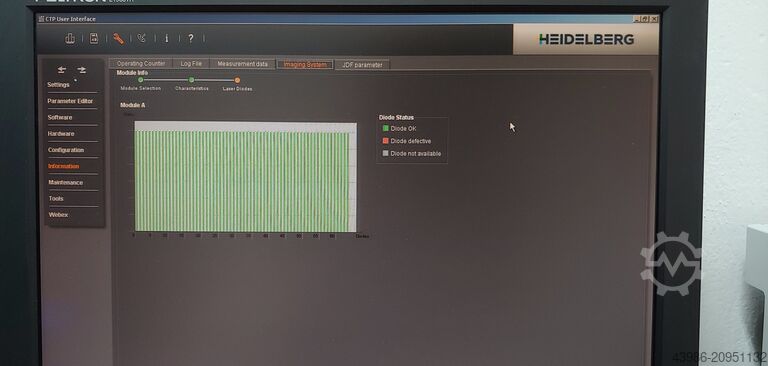Click the right arrow sidebar icon
Screen dimensions: 768x366
tap(82, 70)
